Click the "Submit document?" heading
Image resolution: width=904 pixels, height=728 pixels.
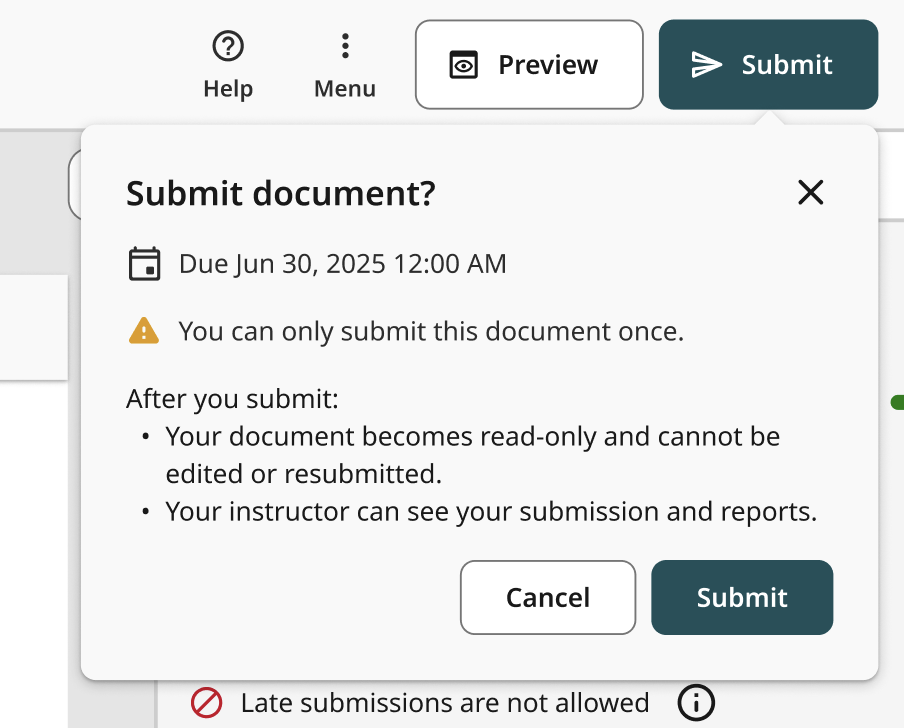(281, 193)
